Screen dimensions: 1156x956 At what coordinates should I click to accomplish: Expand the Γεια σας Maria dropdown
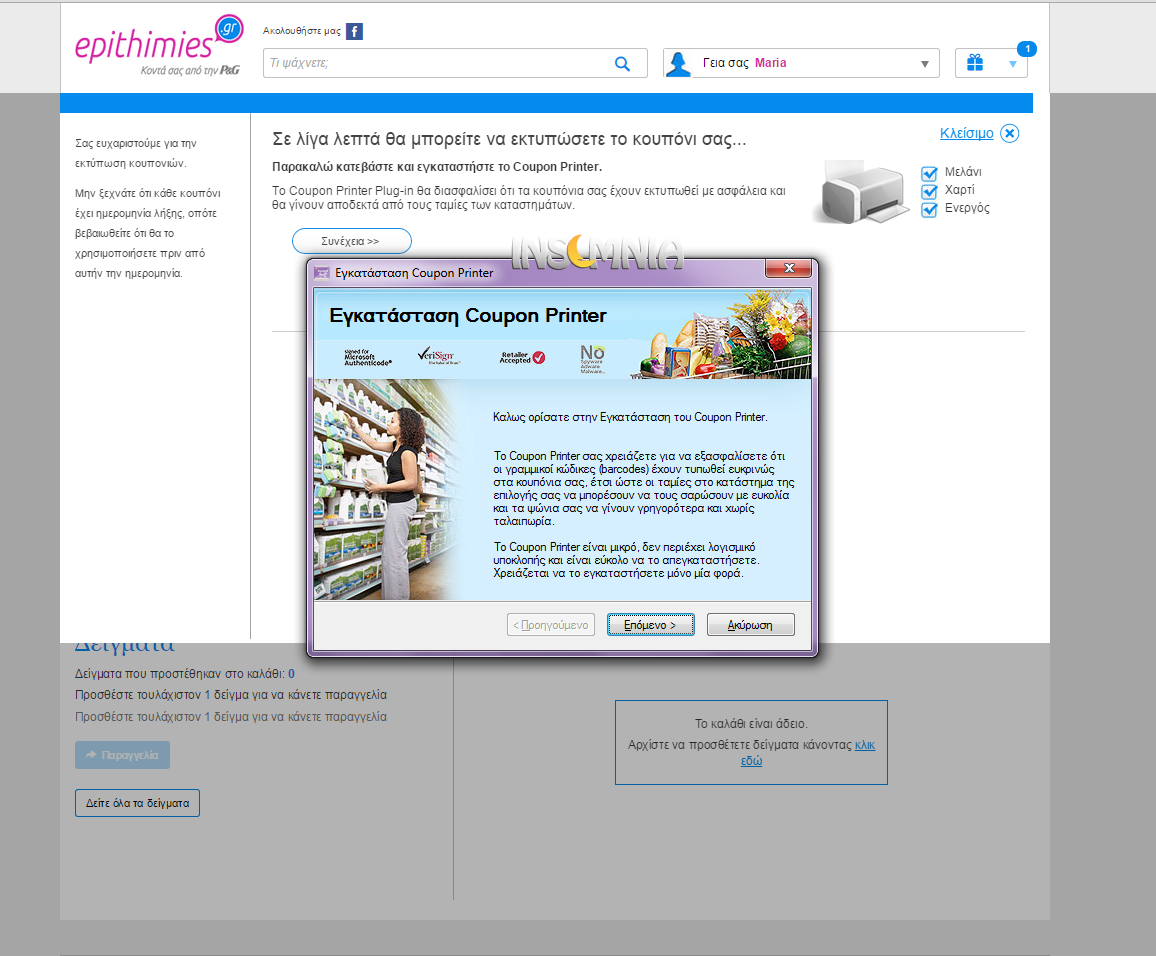(925, 64)
